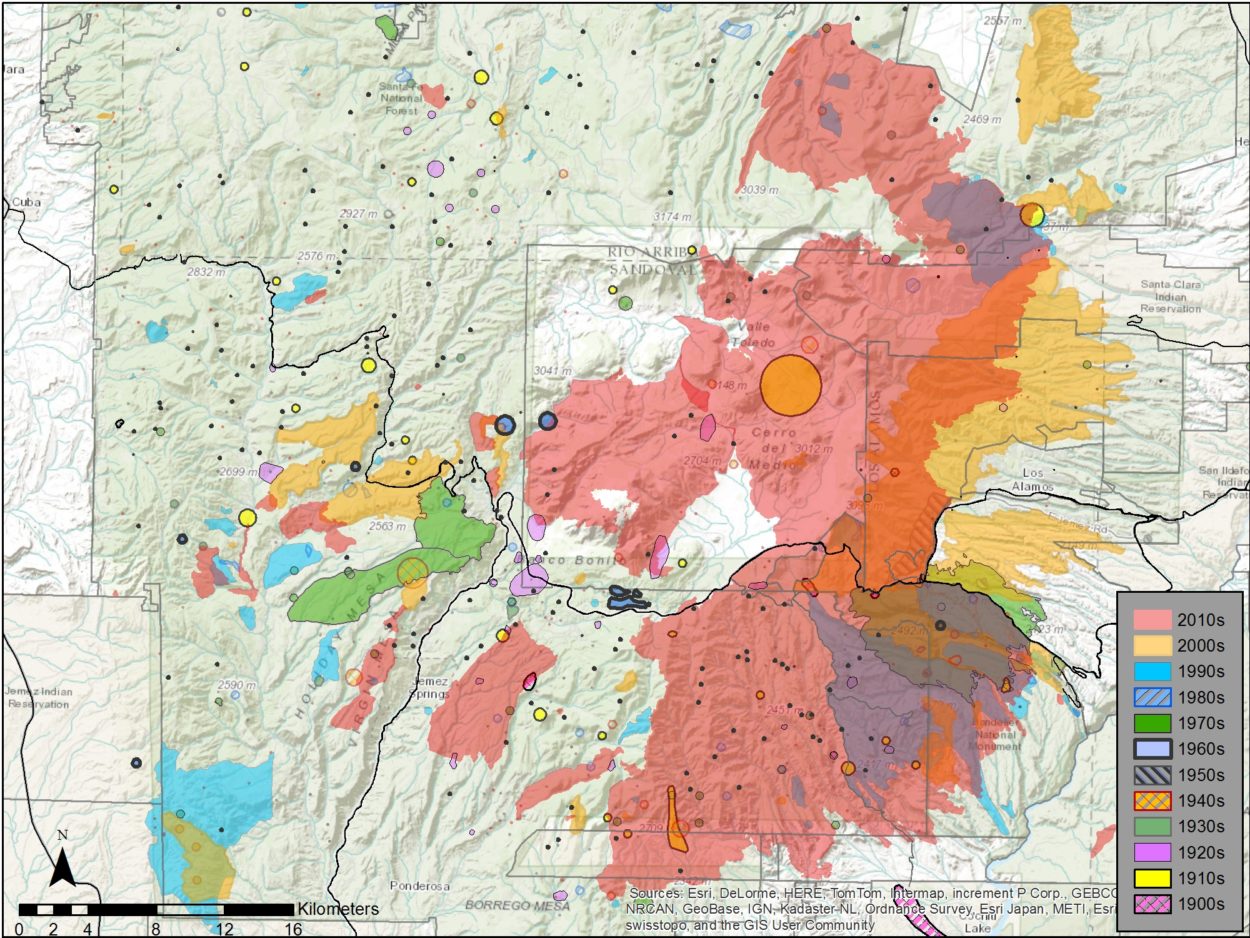Click the blue circle marker near 3041 m
Image resolution: width=1250 pixels, height=938 pixels.
[546, 422]
